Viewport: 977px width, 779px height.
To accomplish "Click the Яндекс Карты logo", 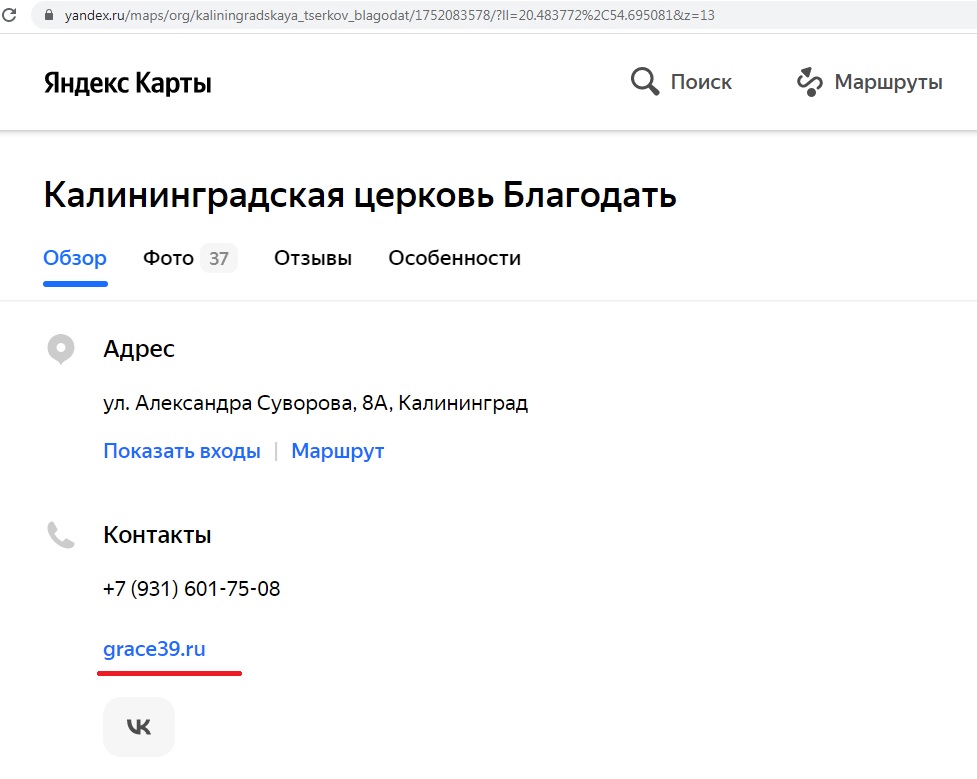I will tap(127, 83).
